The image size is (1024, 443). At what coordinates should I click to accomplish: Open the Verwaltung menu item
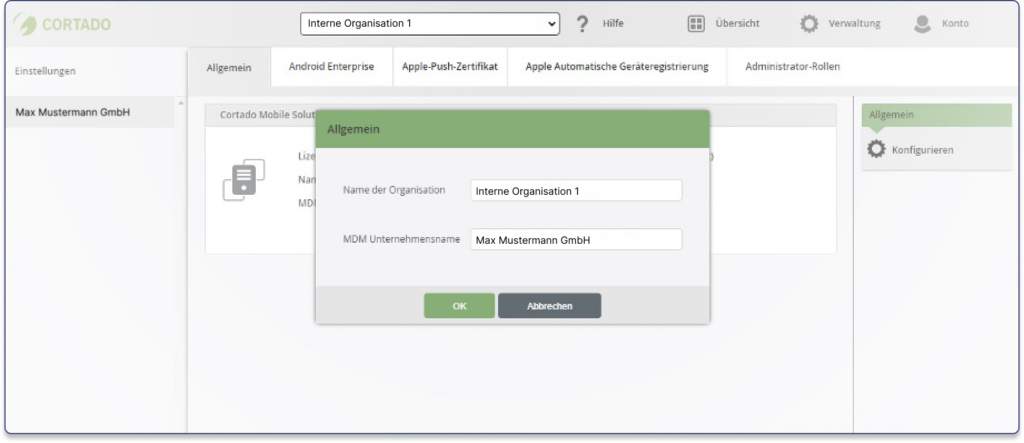click(x=854, y=24)
